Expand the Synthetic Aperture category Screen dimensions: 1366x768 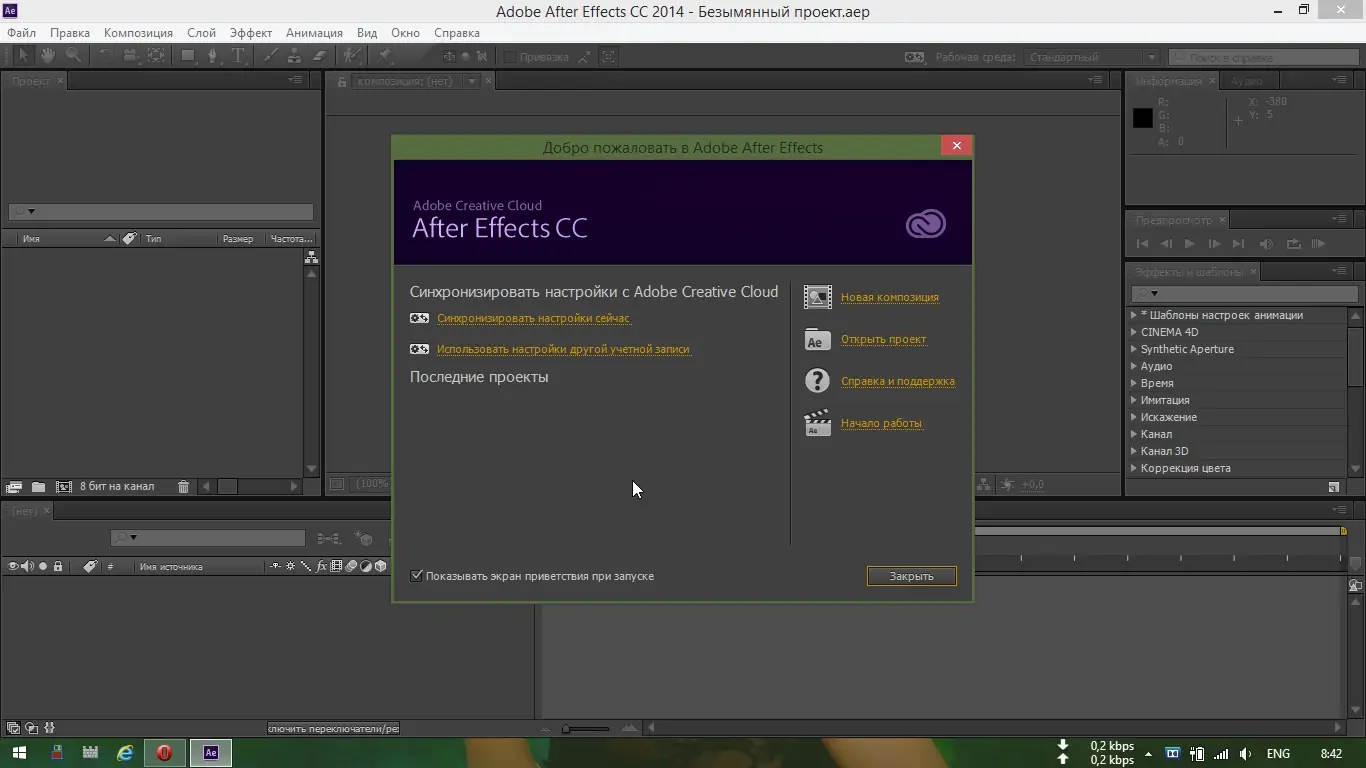tap(1133, 349)
